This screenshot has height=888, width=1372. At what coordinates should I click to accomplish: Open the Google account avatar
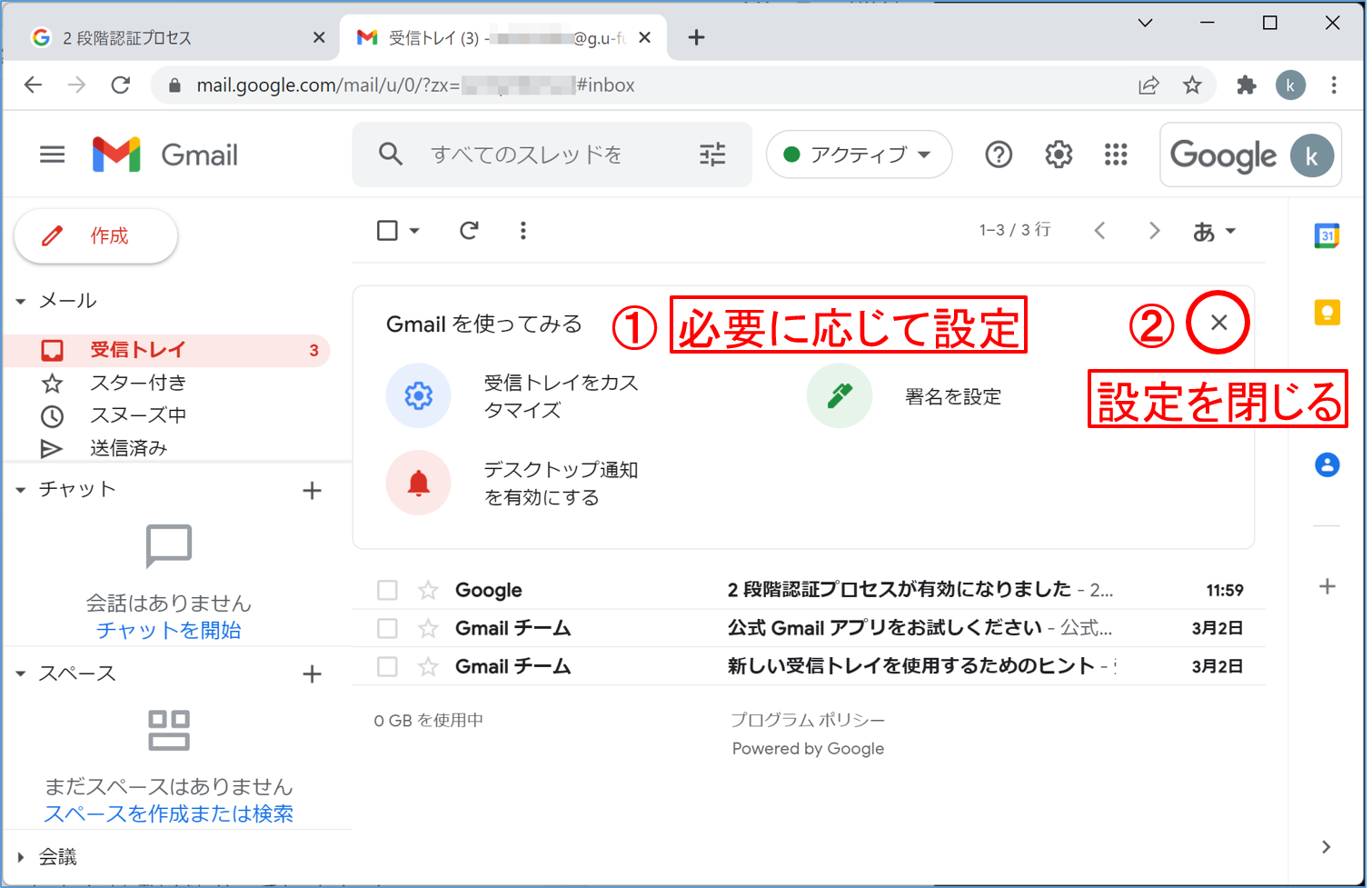pos(1311,155)
